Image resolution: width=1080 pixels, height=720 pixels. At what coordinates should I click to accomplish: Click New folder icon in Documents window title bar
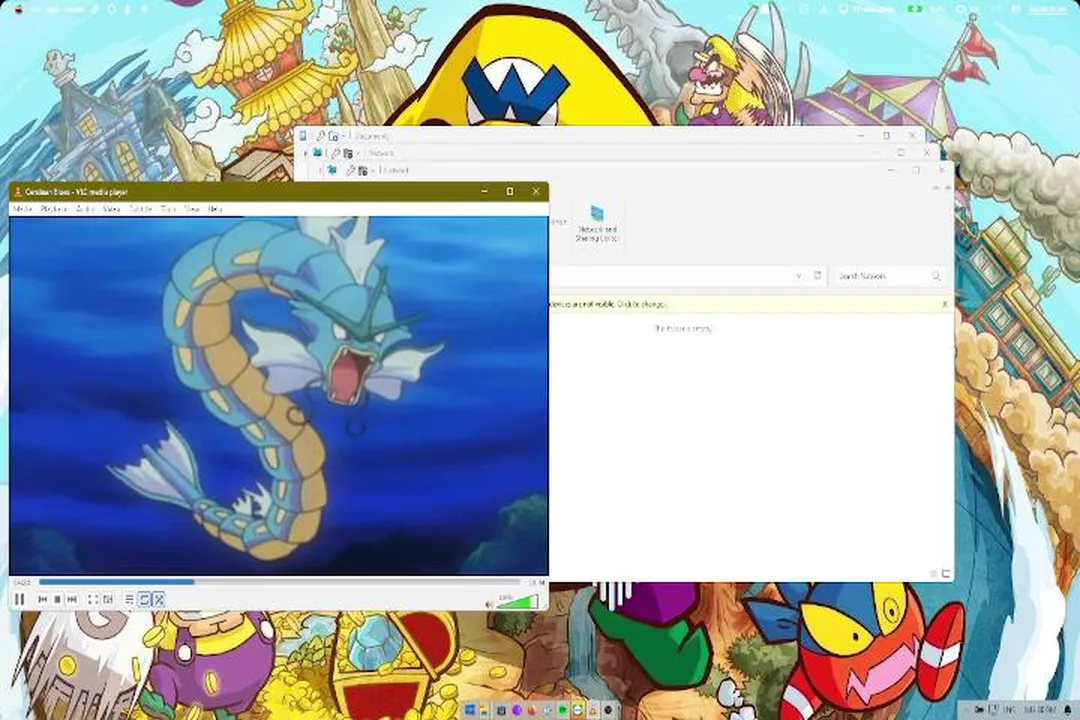(x=333, y=136)
